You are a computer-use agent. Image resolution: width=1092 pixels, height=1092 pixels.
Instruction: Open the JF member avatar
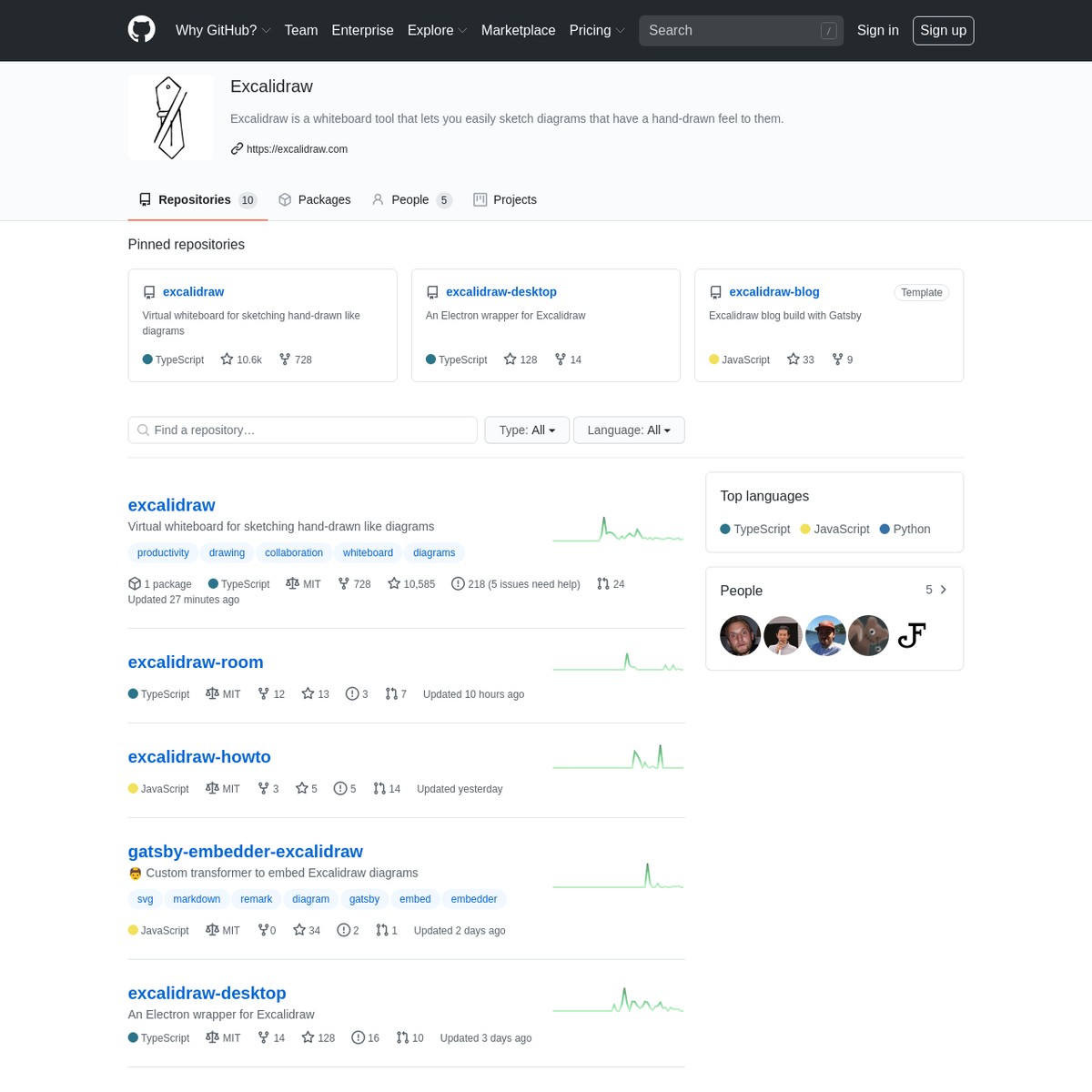(x=911, y=635)
